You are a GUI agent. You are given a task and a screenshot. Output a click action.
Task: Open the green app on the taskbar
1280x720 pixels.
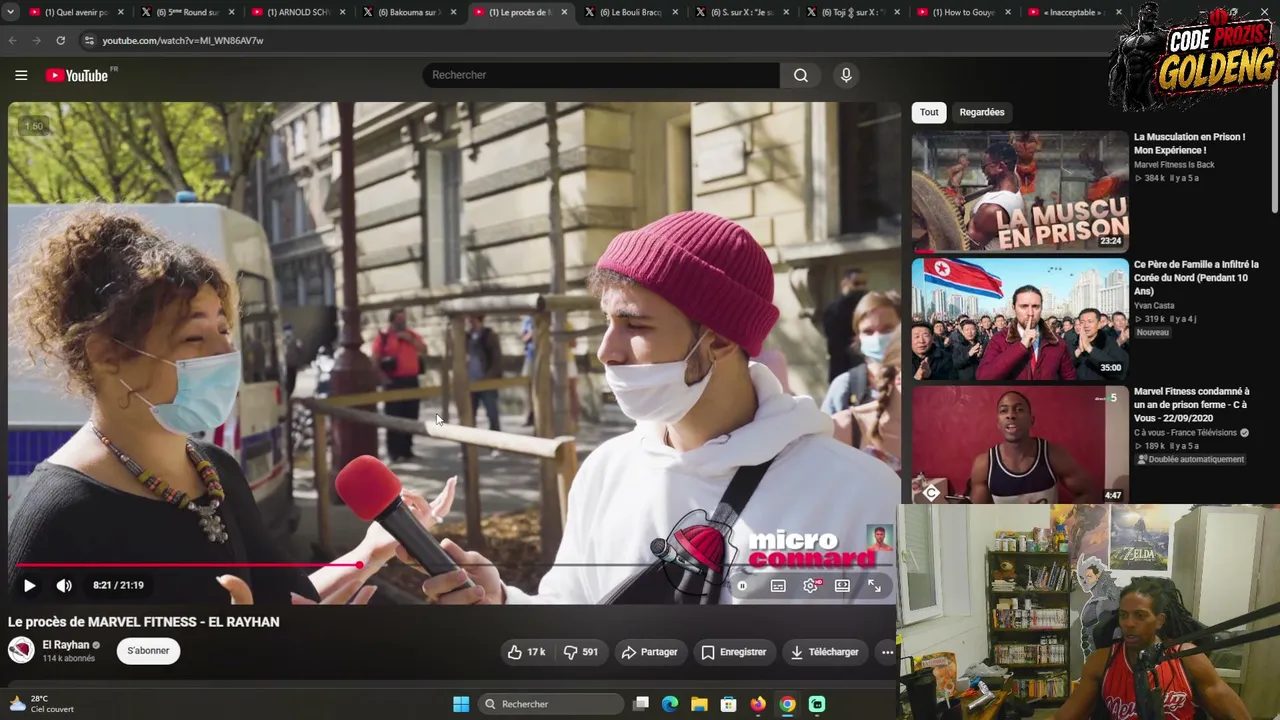tap(817, 704)
